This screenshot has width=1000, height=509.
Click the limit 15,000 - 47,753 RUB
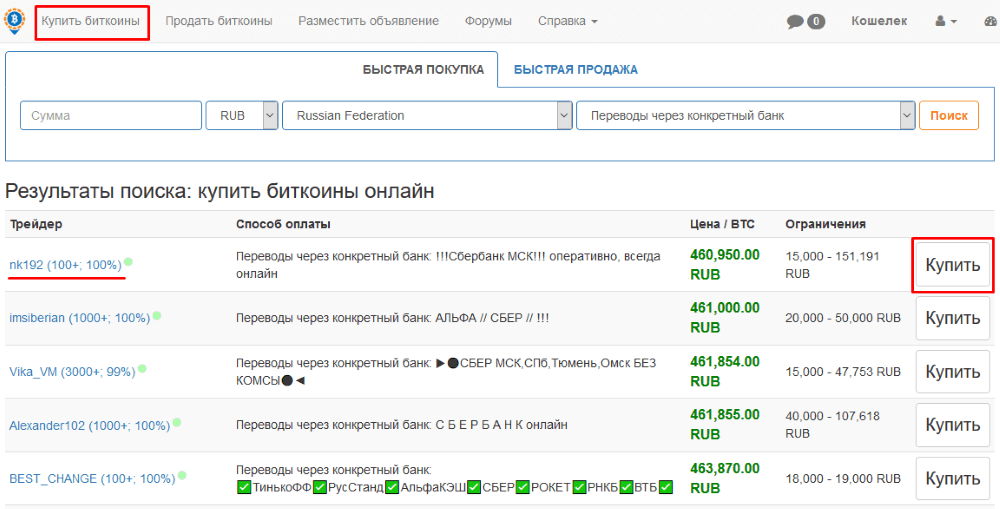click(843, 371)
